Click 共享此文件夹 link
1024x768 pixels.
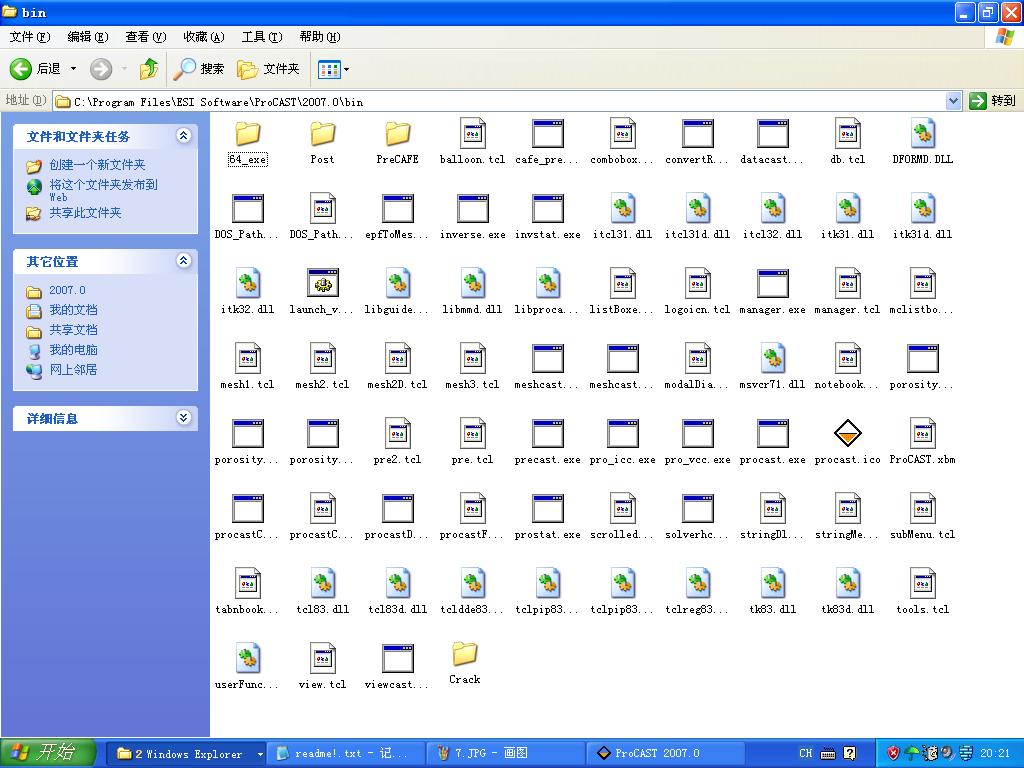(x=86, y=212)
